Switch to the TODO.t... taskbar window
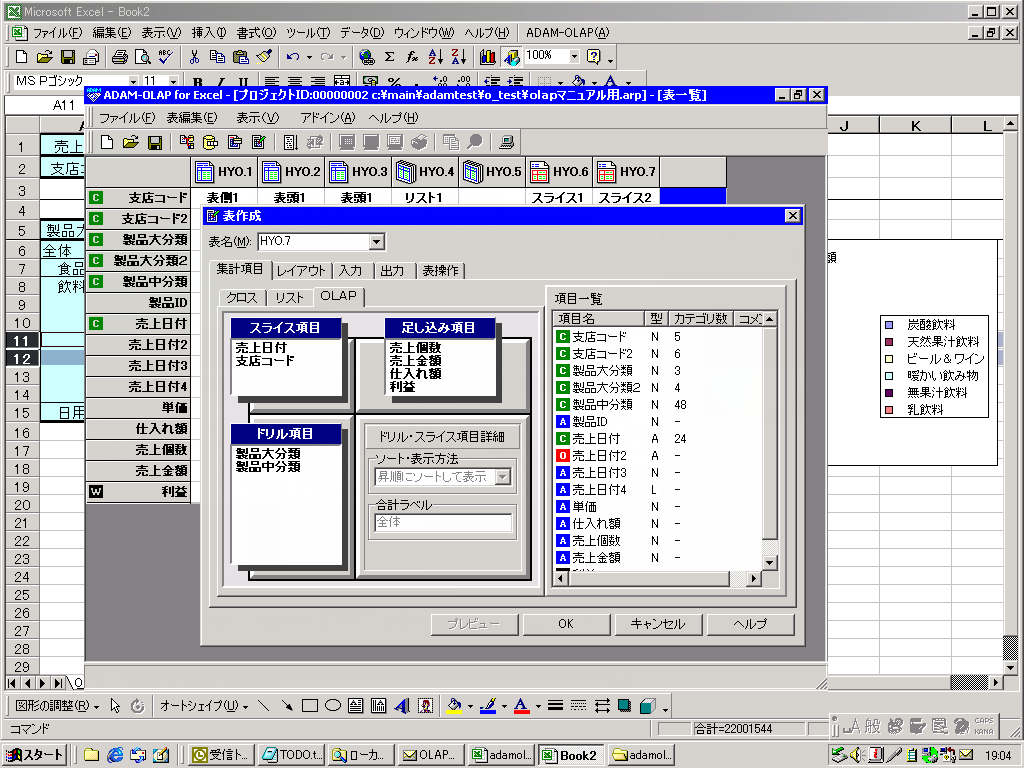This screenshot has width=1024, height=768. coord(291,755)
